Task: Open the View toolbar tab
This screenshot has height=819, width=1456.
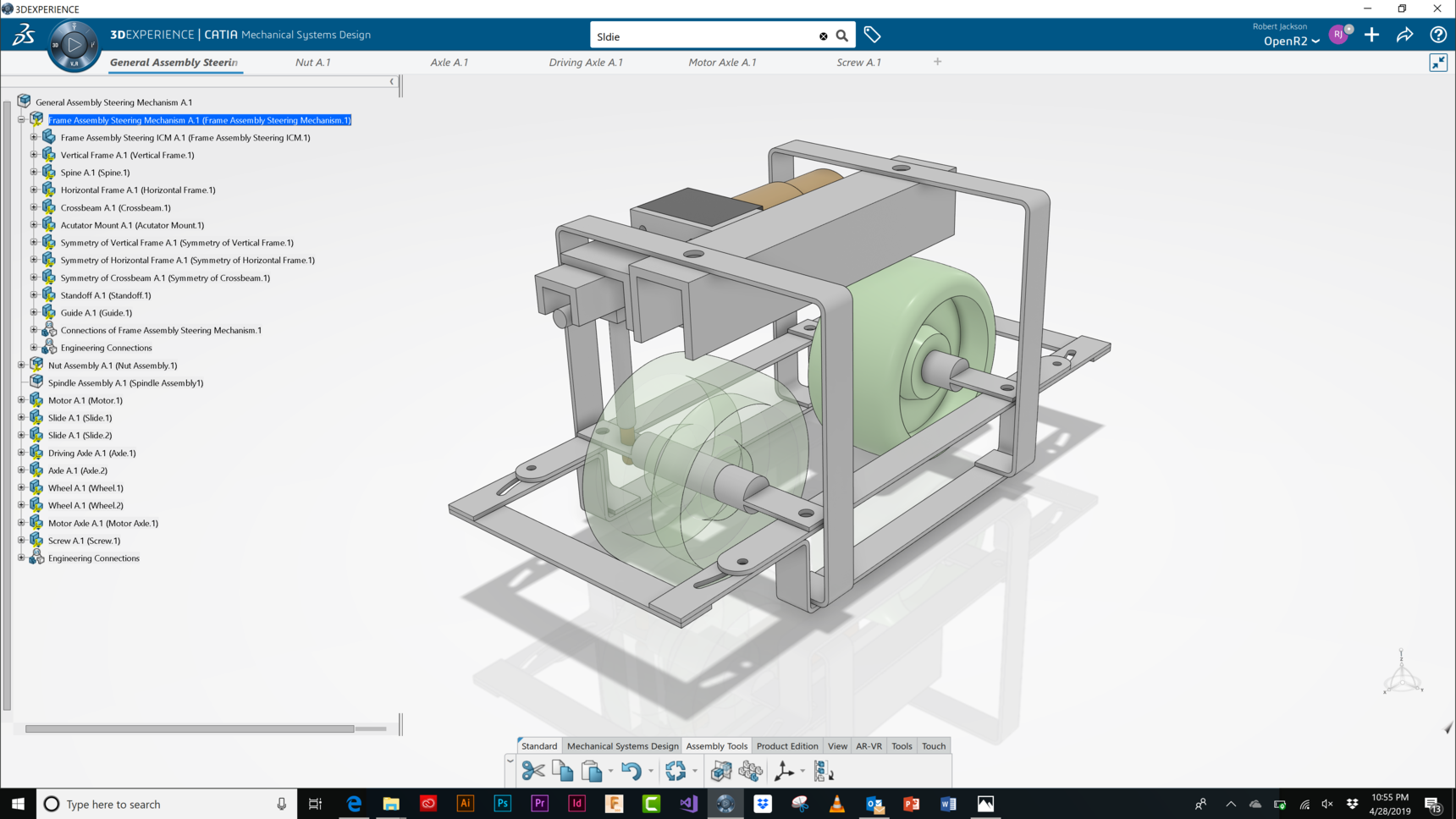Action: click(x=837, y=745)
